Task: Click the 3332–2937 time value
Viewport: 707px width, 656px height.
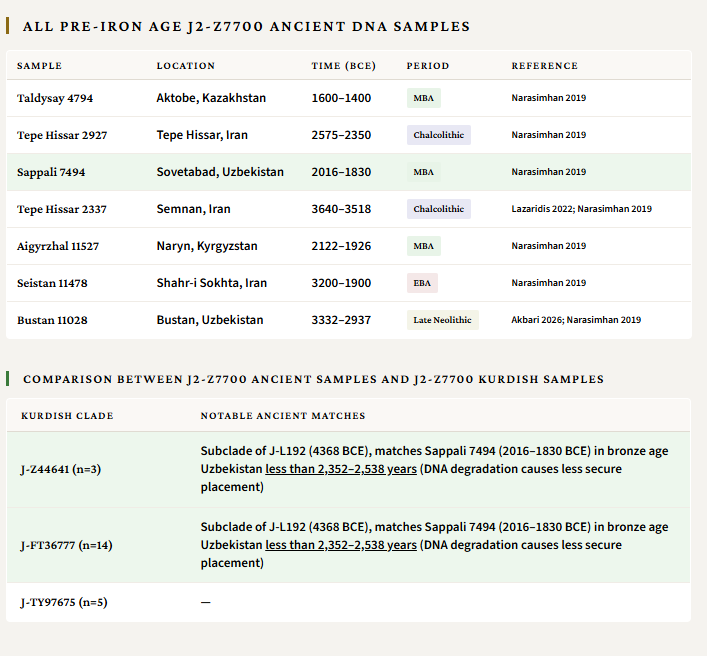Action: click(341, 320)
